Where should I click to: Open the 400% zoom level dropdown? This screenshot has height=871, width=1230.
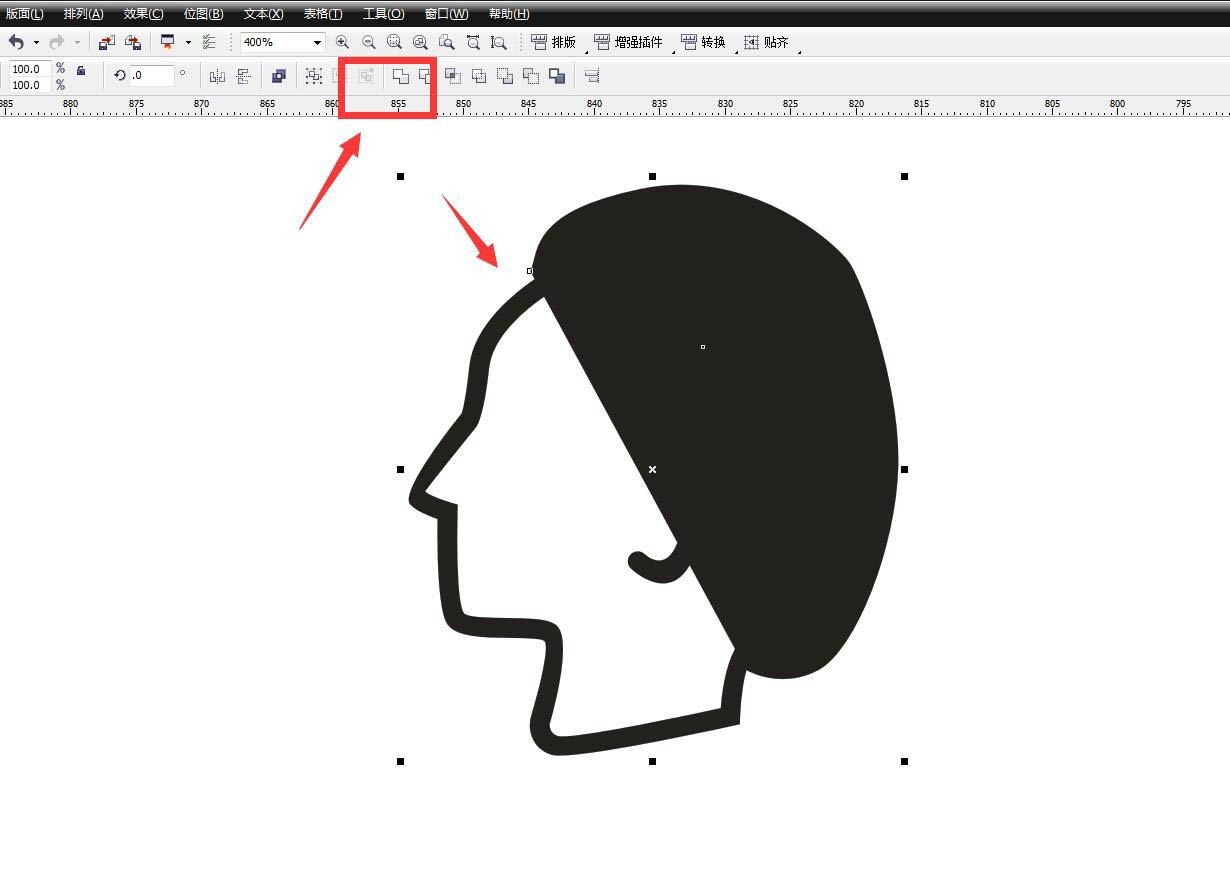click(317, 42)
